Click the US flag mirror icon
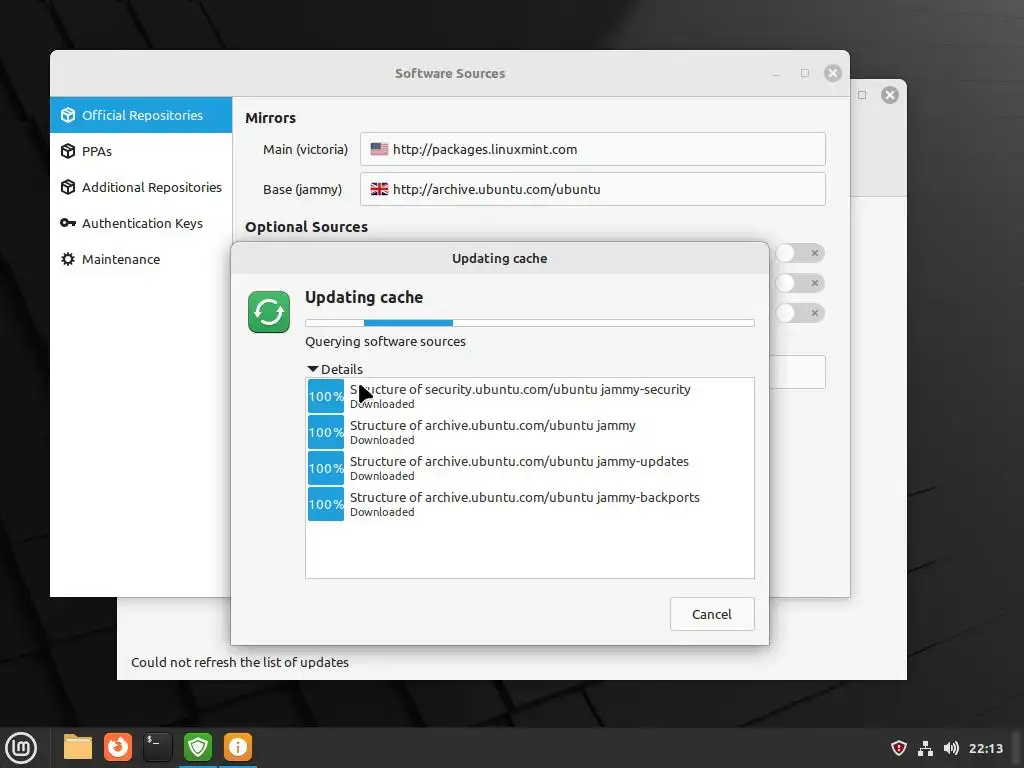Viewport: 1024px width, 768px height. pyautogui.click(x=379, y=149)
